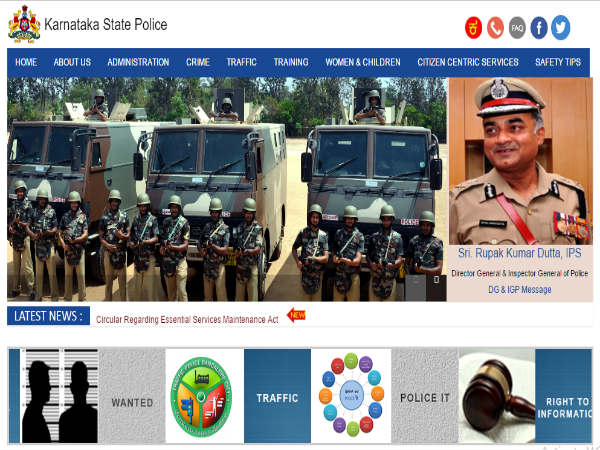Select the traffic police circular emblem
Screen dimensions: 600x450
pos(201,396)
